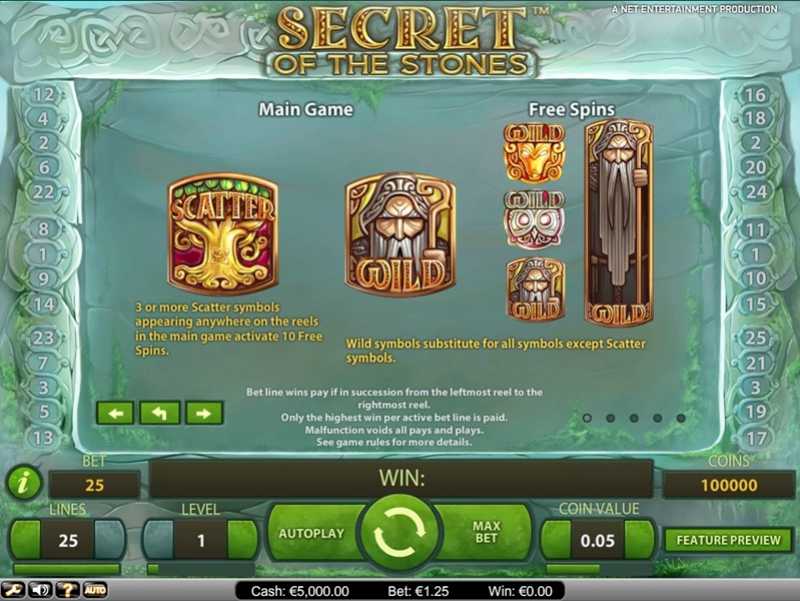The image size is (800, 601).
Task: Spin the reels with circular arrow button
Action: tap(399, 533)
